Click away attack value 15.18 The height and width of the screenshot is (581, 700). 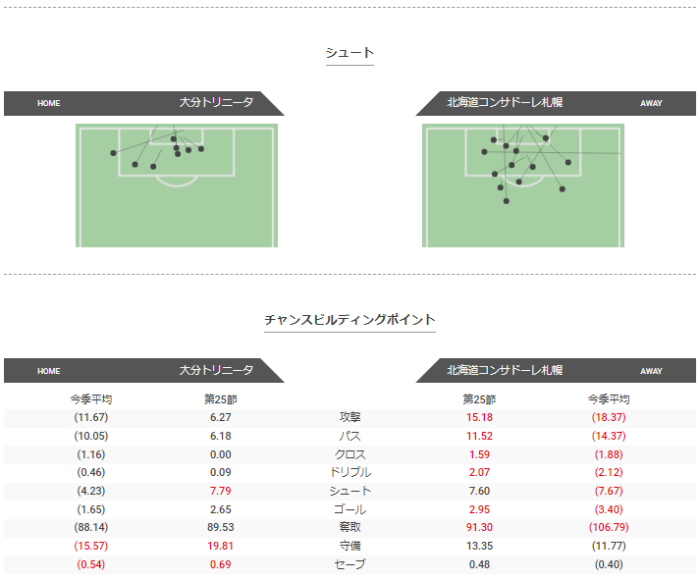tap(479, 417)
